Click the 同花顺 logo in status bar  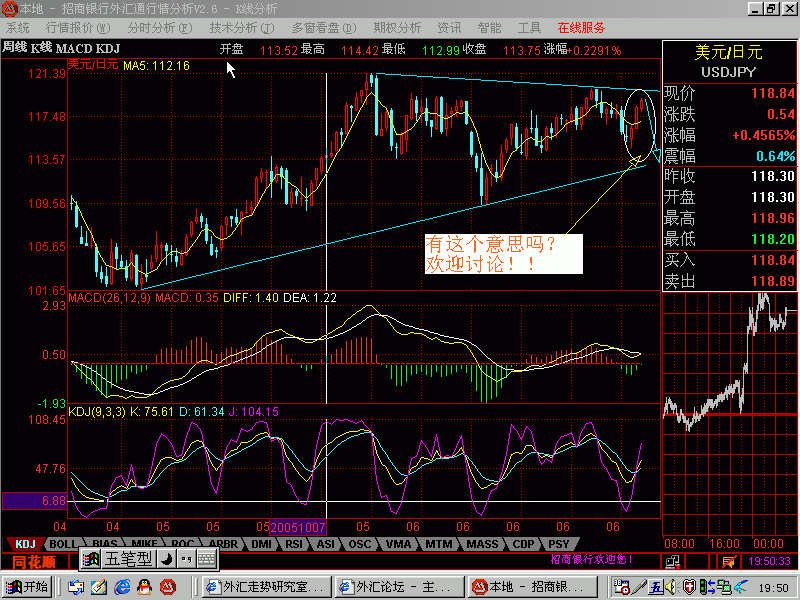coord(34,562)
